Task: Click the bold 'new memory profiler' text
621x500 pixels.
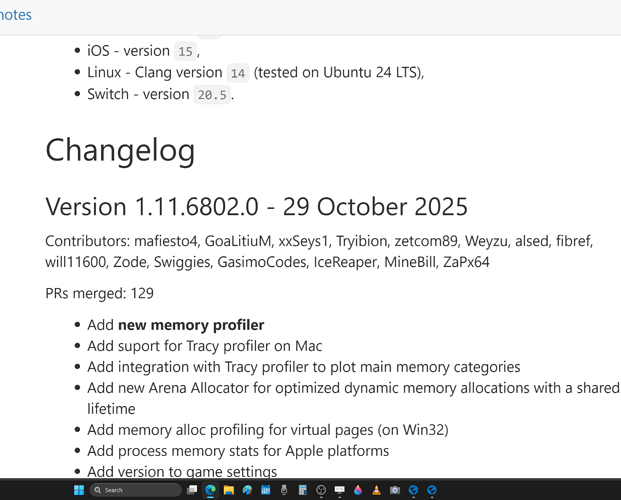Action: [191, 325]
